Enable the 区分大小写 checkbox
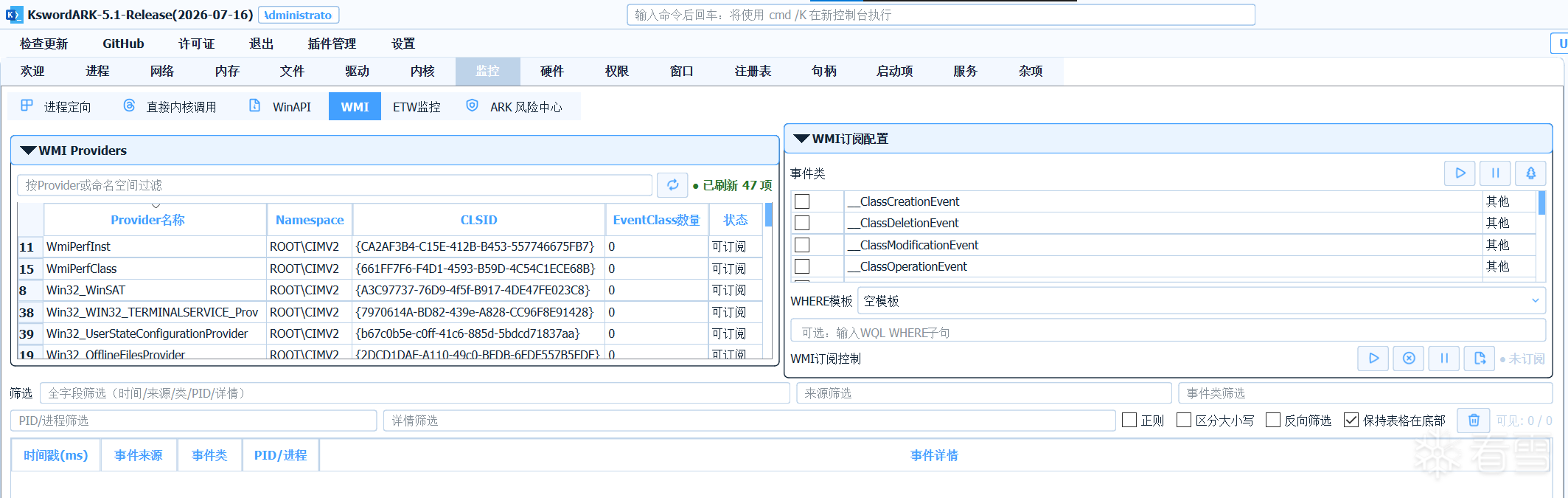 click(x=1184, y=420)
